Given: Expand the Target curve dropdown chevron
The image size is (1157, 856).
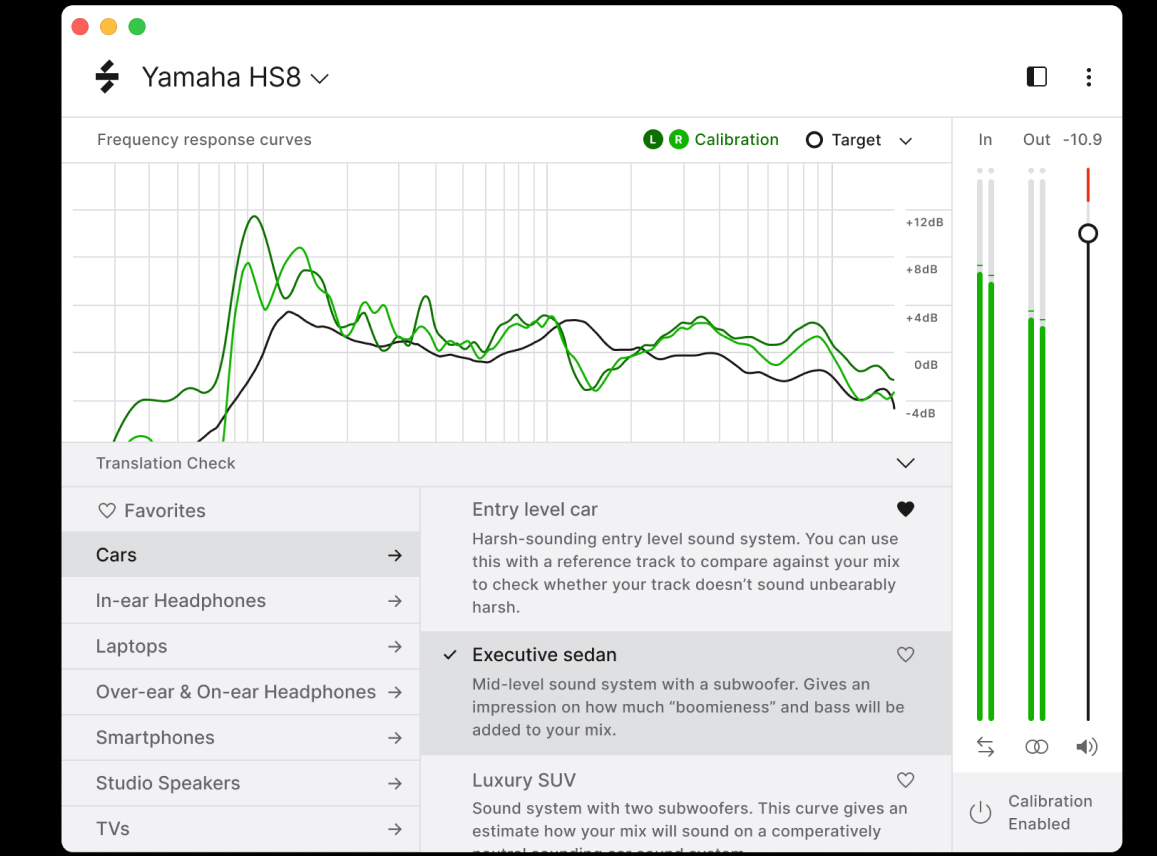Looking at the screenshot, I should [x=906, y=141].
